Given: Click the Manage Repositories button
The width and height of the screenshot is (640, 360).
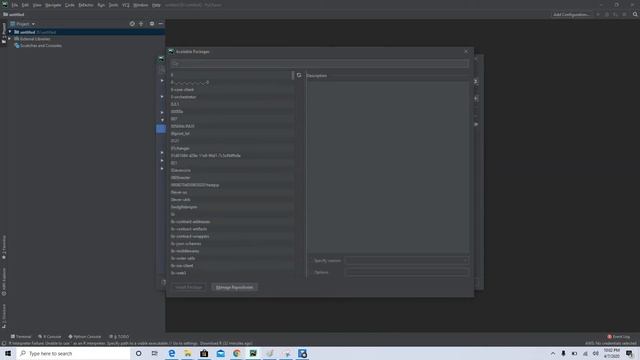Looking at the screenshot, I should (x=234, y=287).
